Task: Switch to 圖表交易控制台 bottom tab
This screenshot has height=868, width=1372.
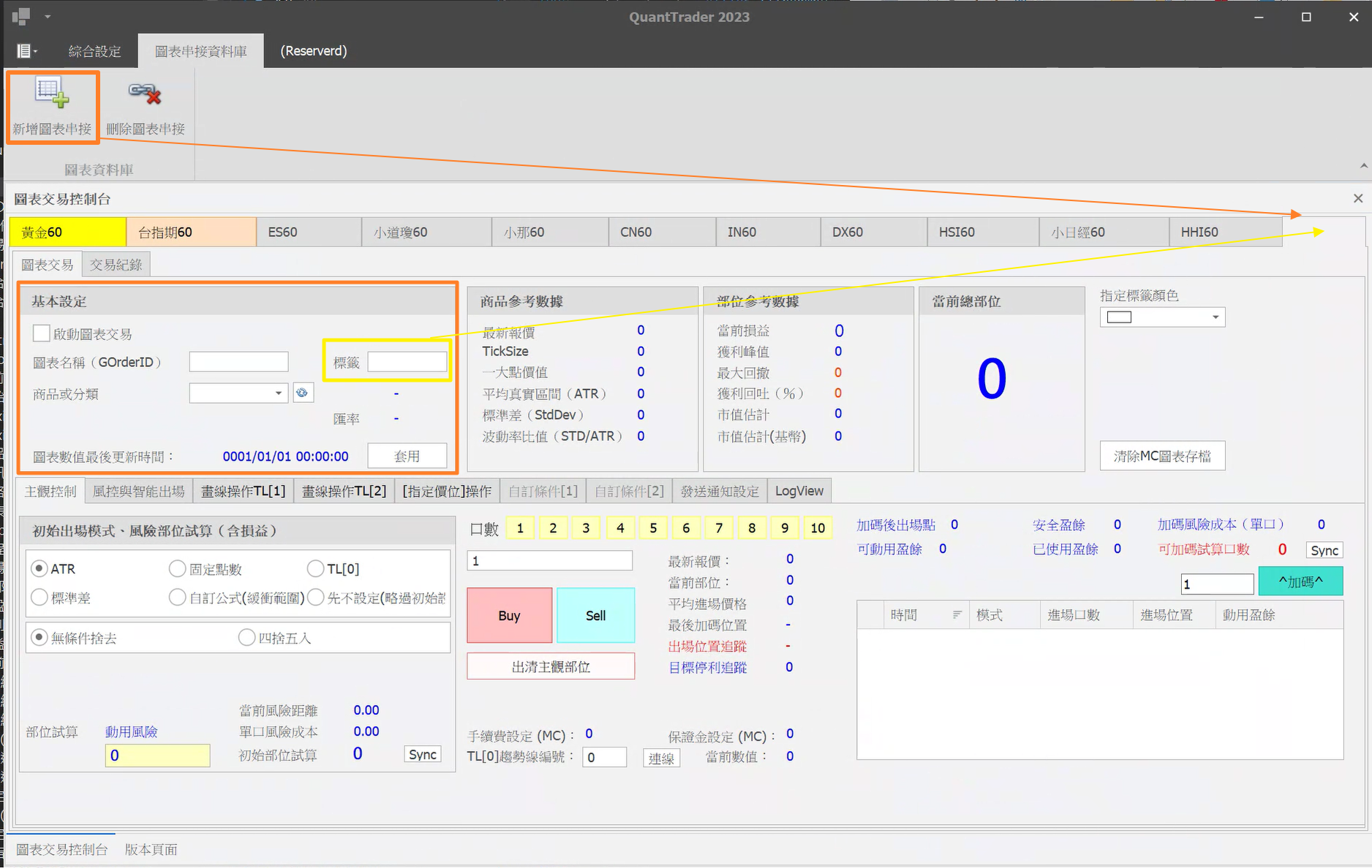Action: click(62, 850)
